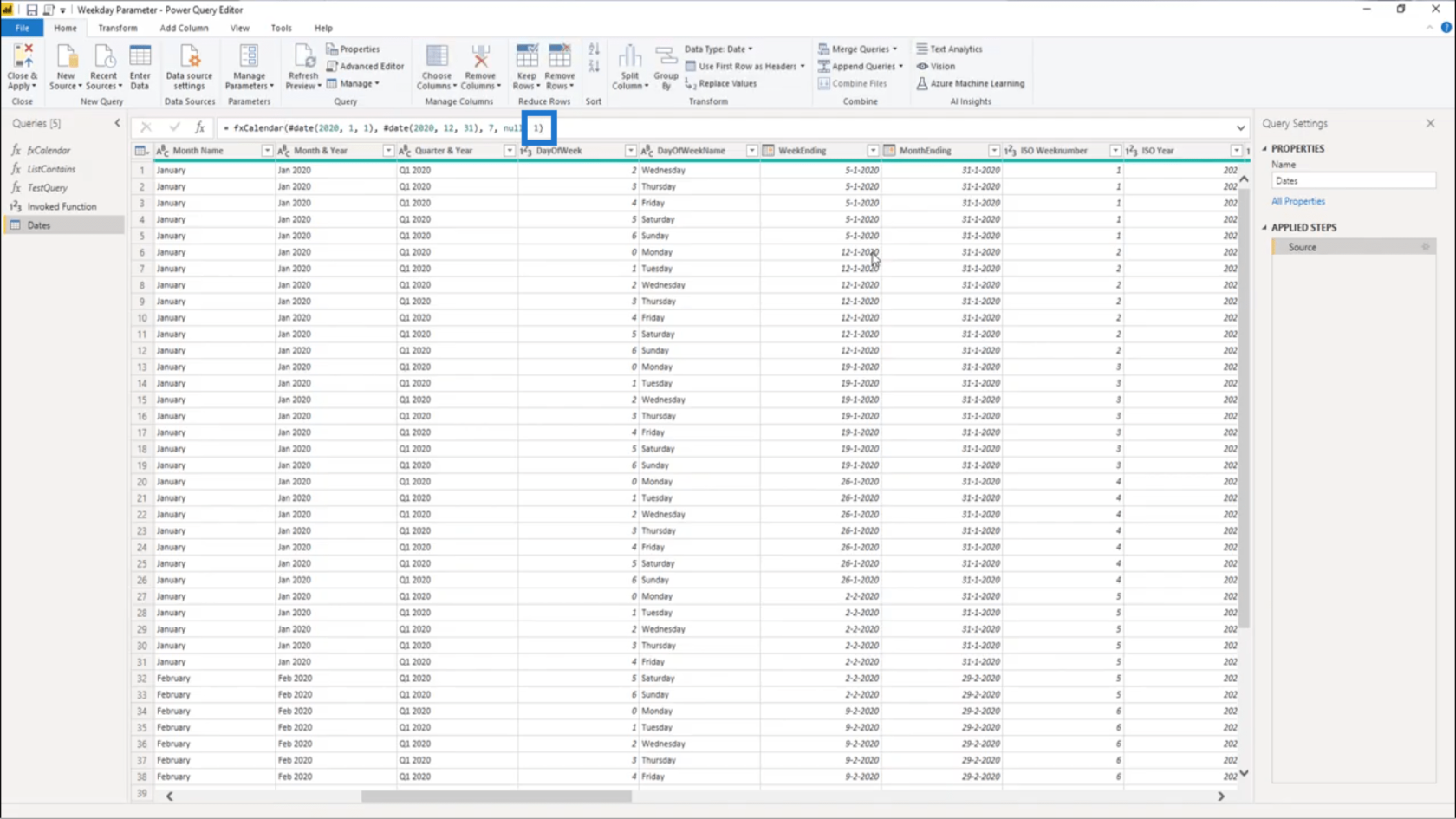Viewport: 1456px width, 819px height.
Task: Select the Source applied step
Action: (x=1354, y=247)
